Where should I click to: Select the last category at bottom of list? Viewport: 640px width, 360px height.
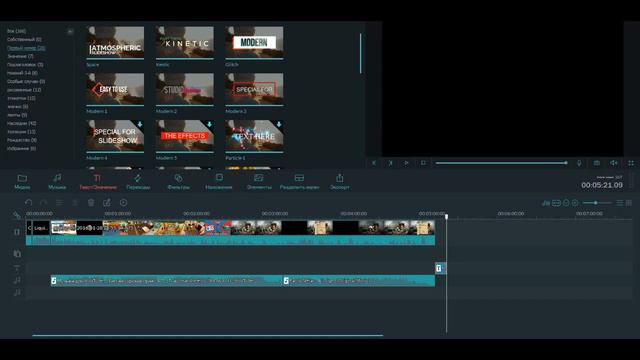pyautogui.click(x=21, y=149)
